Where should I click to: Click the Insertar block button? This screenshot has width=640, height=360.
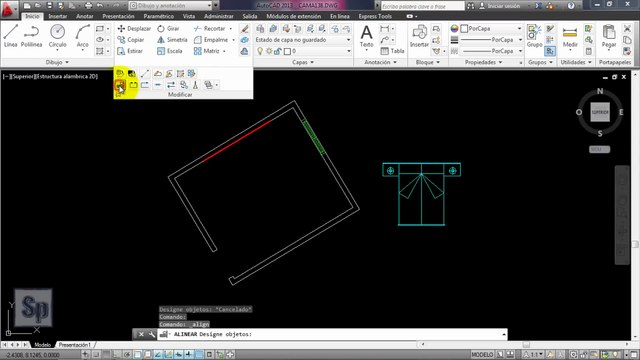coord(419,36)
